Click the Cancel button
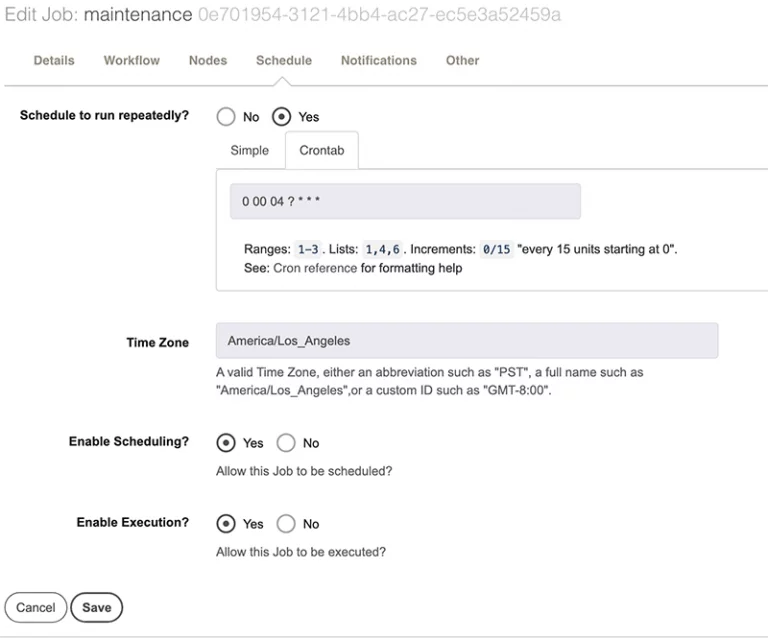The height and width of the screenshot is (638, 768). [x=36, y=608]
